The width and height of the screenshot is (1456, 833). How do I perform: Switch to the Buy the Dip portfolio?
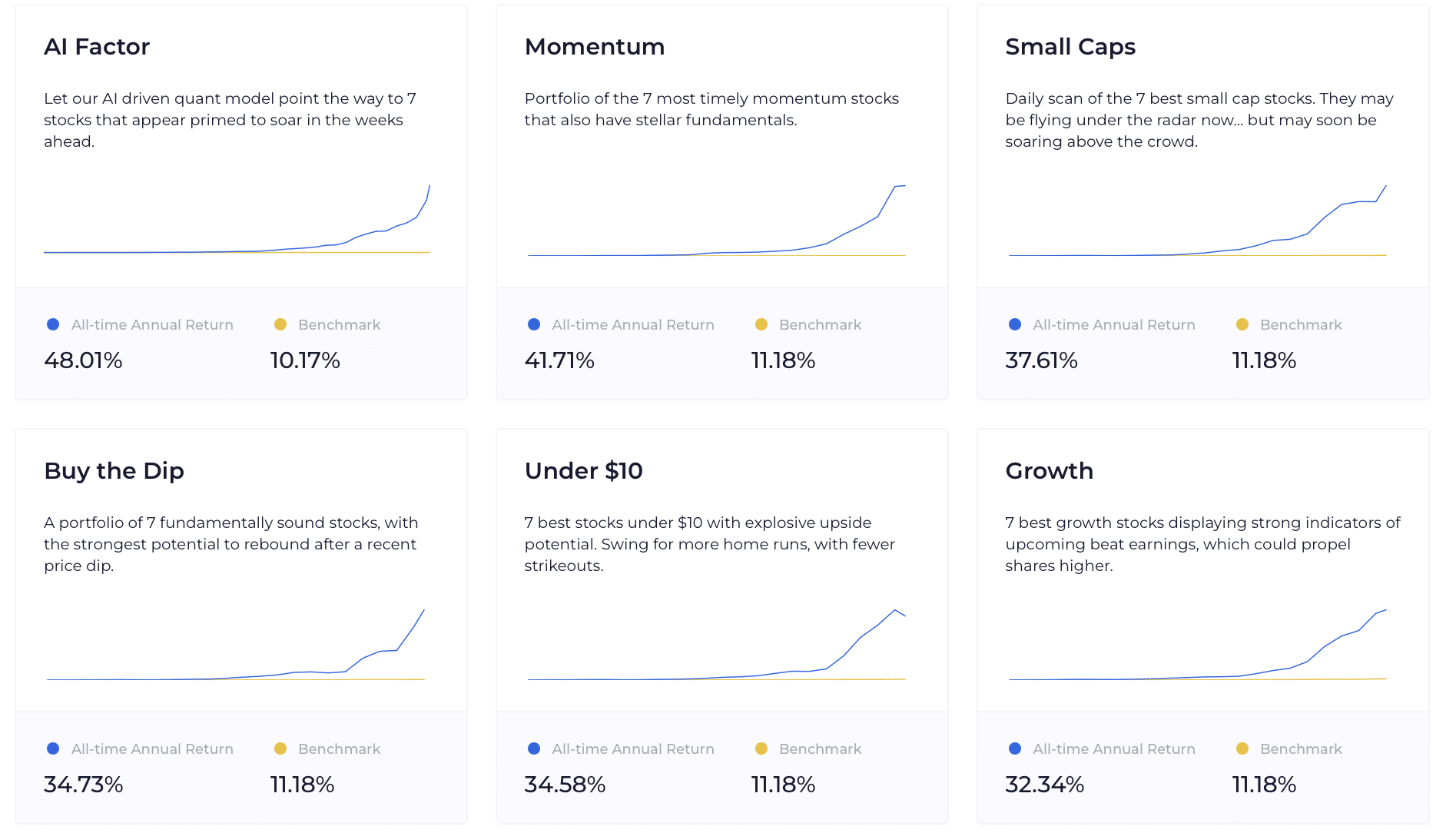(x=114, y=470)
